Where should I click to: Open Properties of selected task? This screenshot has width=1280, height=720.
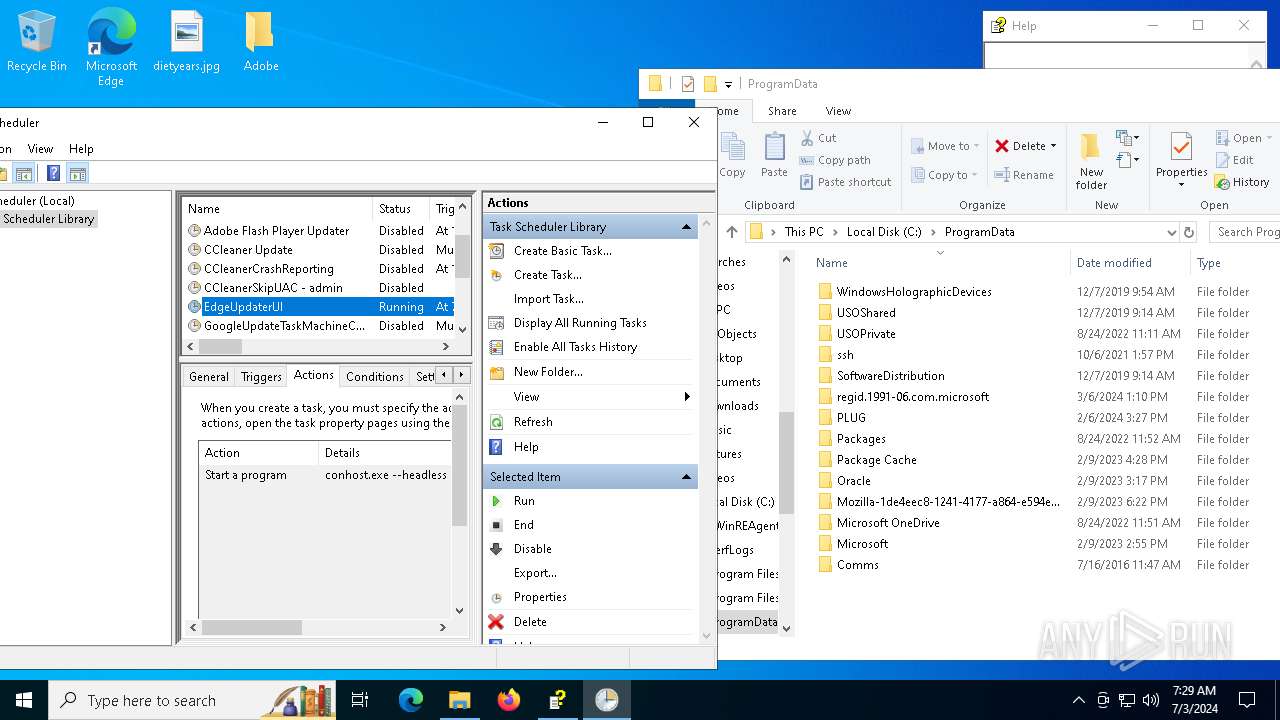tap(540, 597)
